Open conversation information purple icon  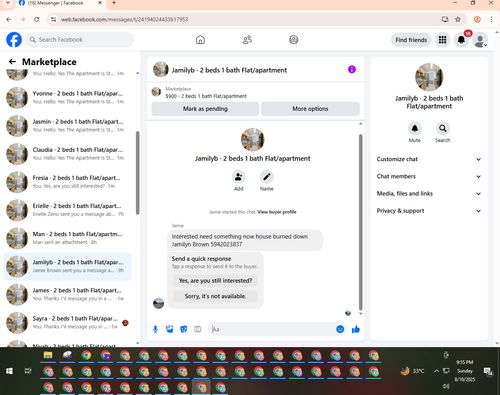coord(352,69)
